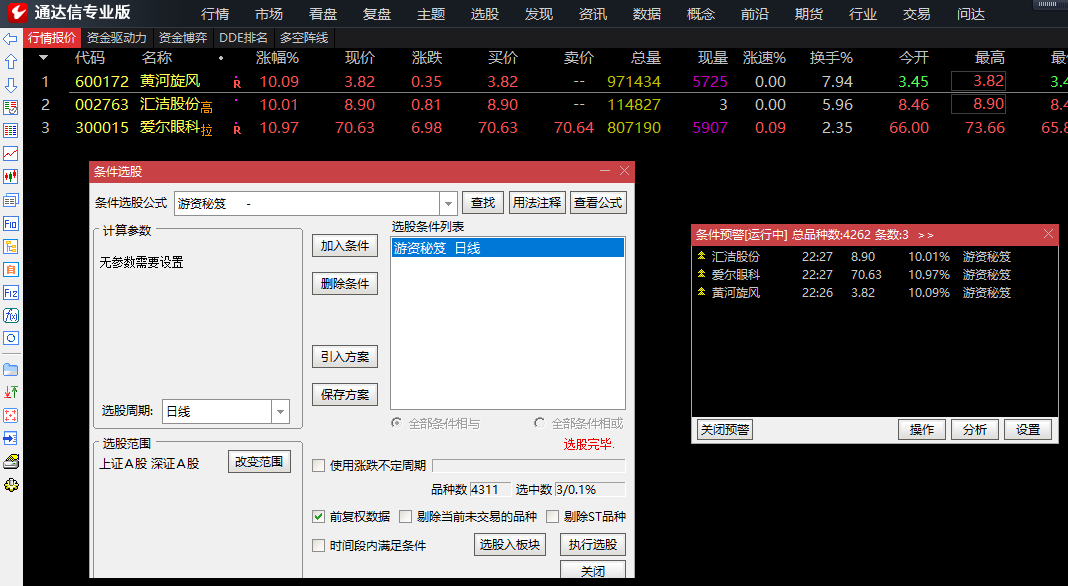Open the candlestick chart icon in sidebar
The height and width of the screenshot is (586, 1068).
point(10,177)
